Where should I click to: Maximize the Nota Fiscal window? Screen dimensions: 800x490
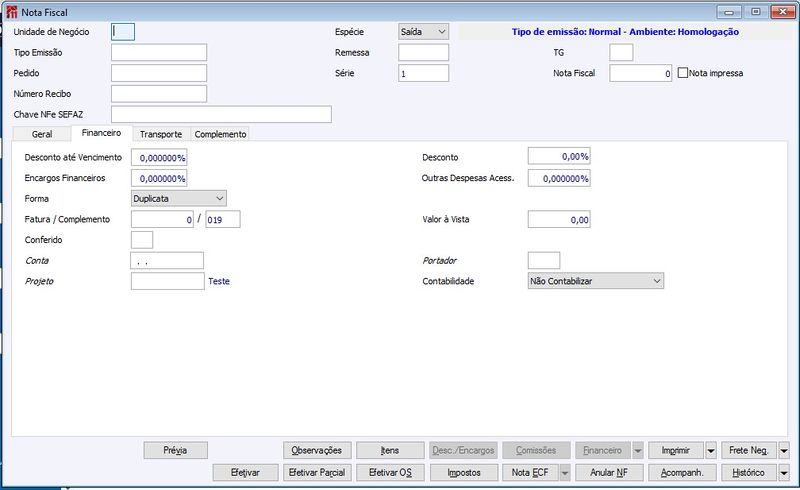click(x=756, y=12)
